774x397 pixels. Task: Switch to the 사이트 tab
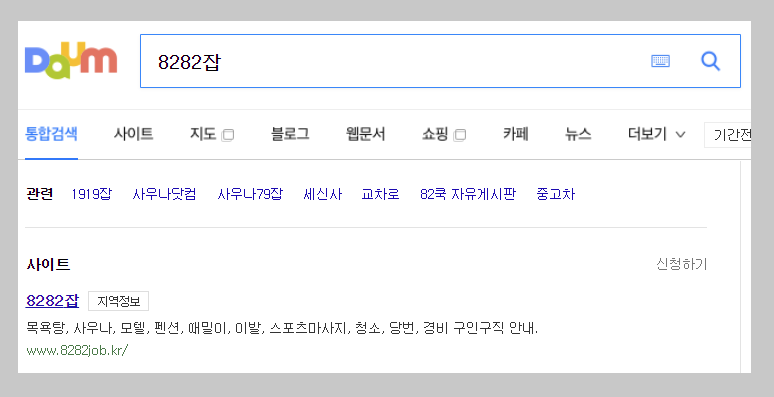133,134
